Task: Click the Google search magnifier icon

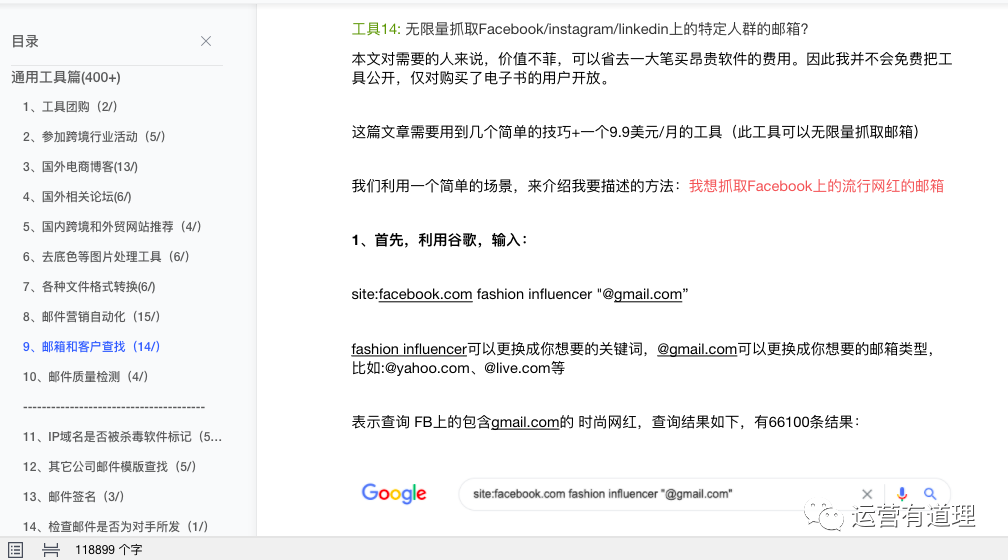Action: [930, 494]
